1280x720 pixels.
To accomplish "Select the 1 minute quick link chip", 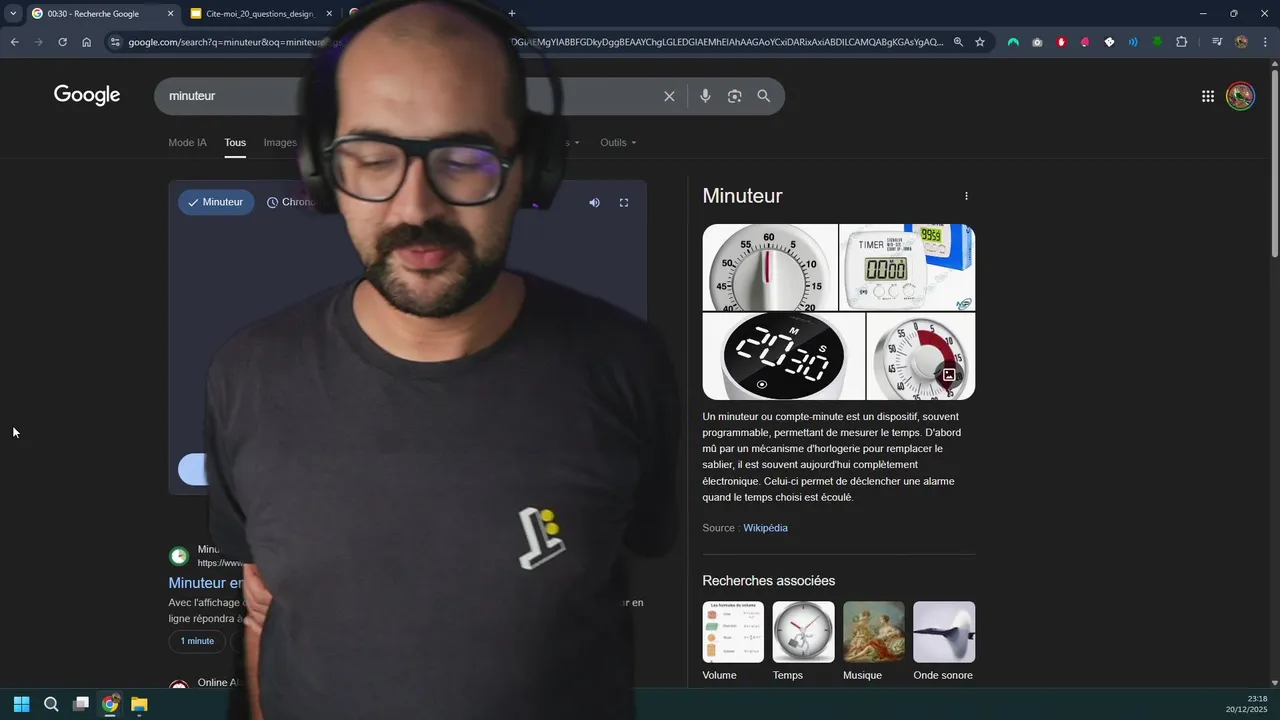I will click(x=197, y=641).
